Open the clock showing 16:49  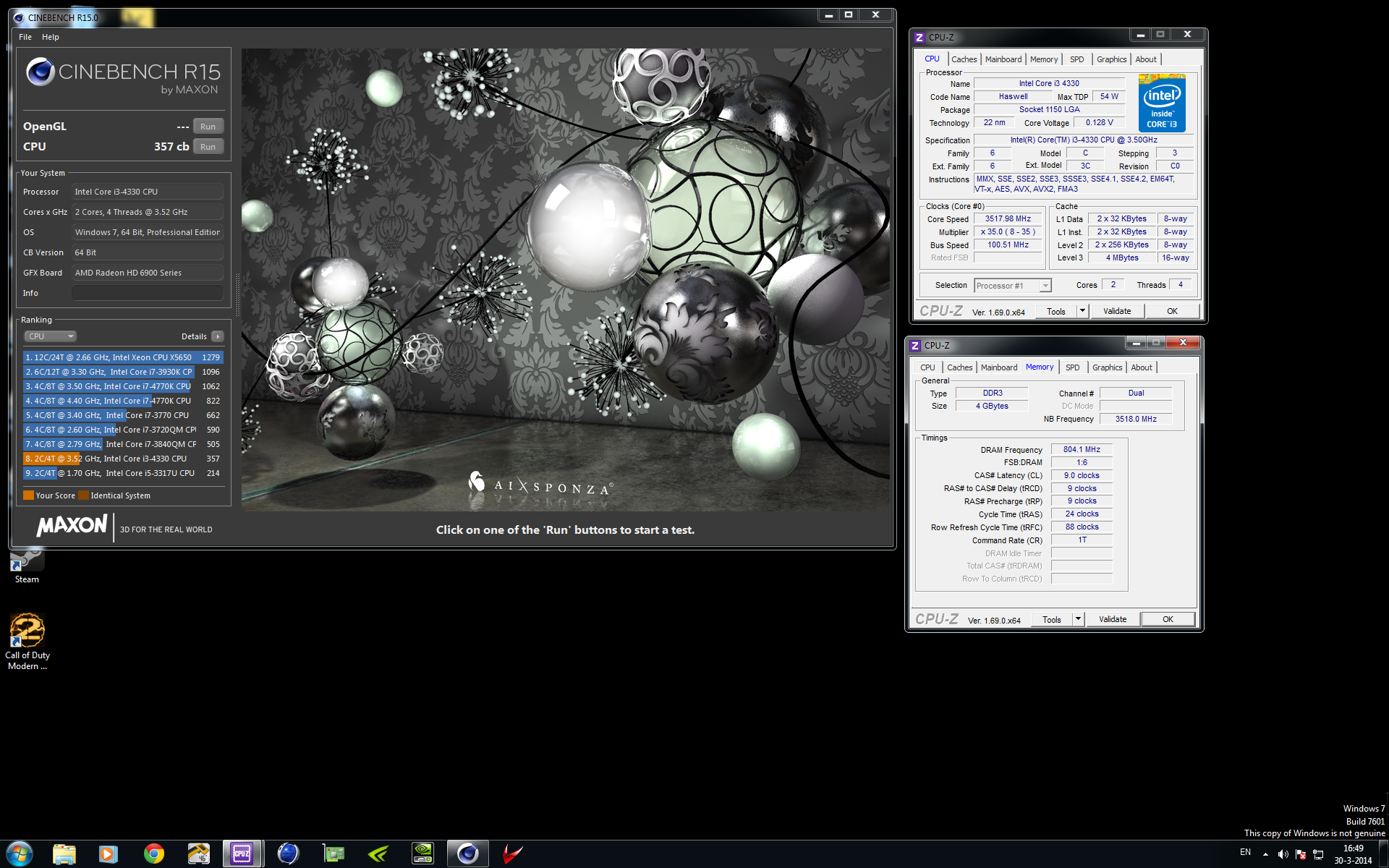point(1353,854)
